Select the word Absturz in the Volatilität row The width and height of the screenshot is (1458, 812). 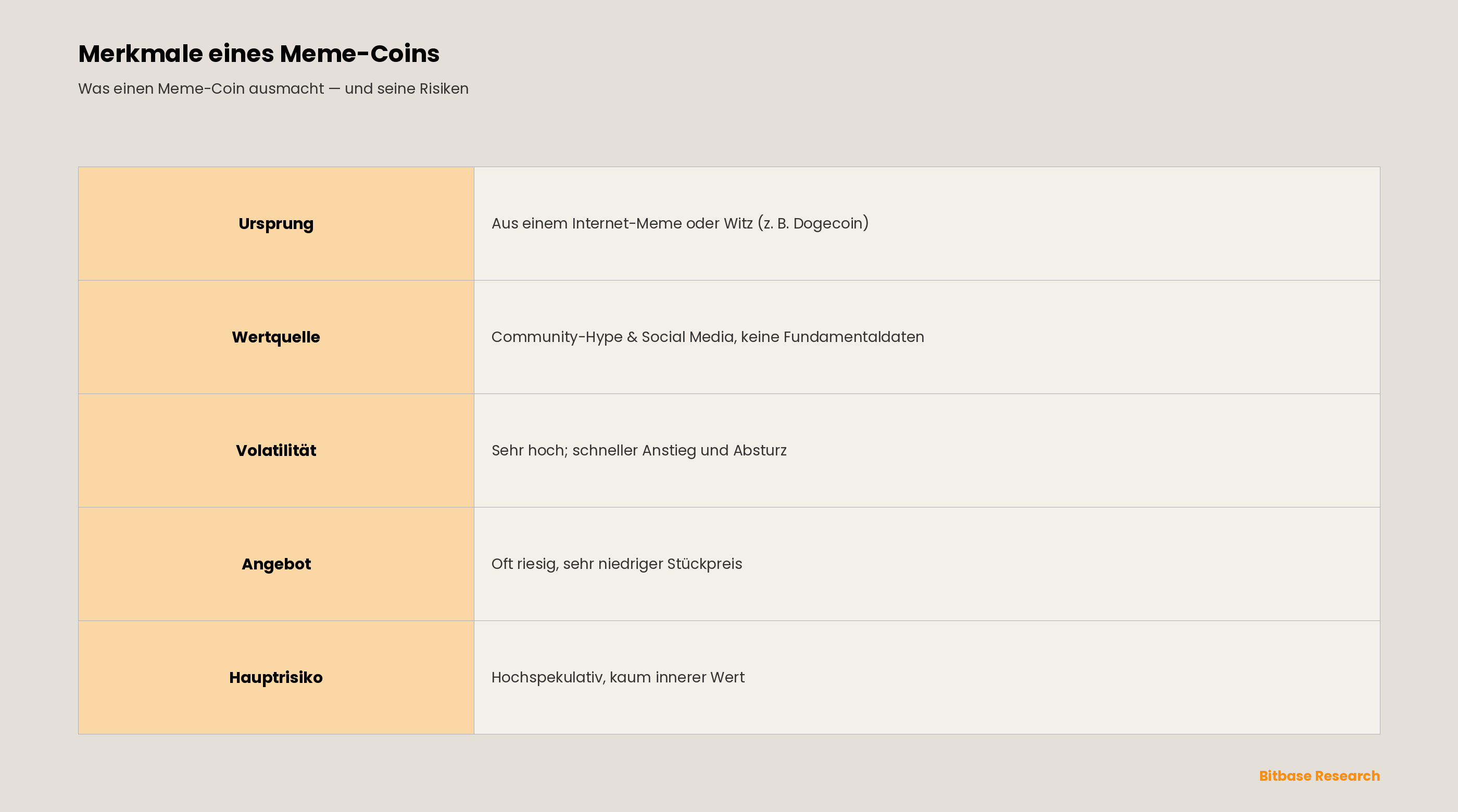click(760, 450)
